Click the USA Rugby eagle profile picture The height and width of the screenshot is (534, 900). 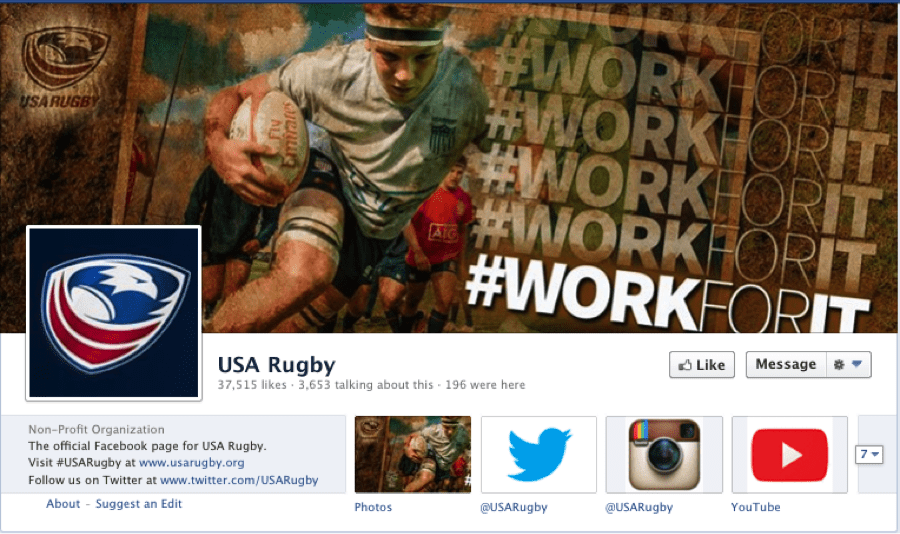114,313
